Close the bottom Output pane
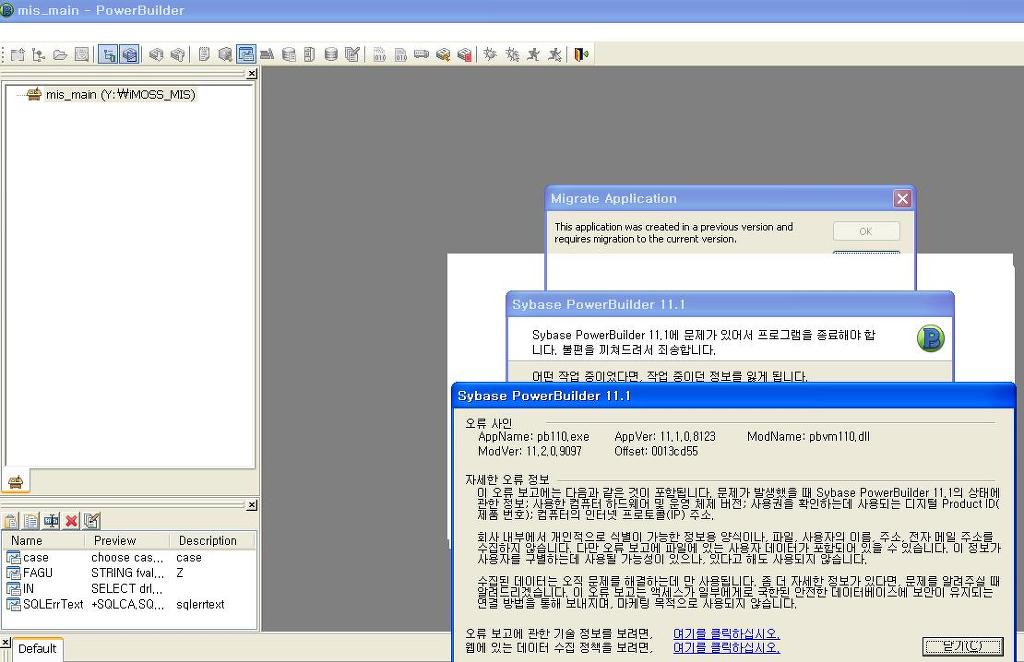Viewport: 1024px width, 662px height. [5, 642]
